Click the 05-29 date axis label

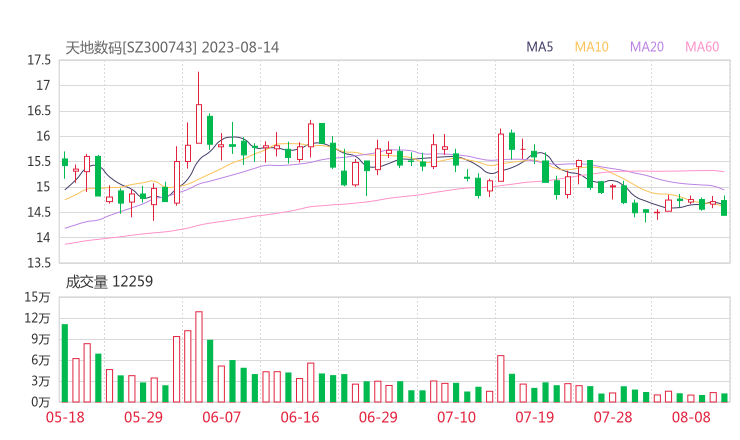(143, 417)
